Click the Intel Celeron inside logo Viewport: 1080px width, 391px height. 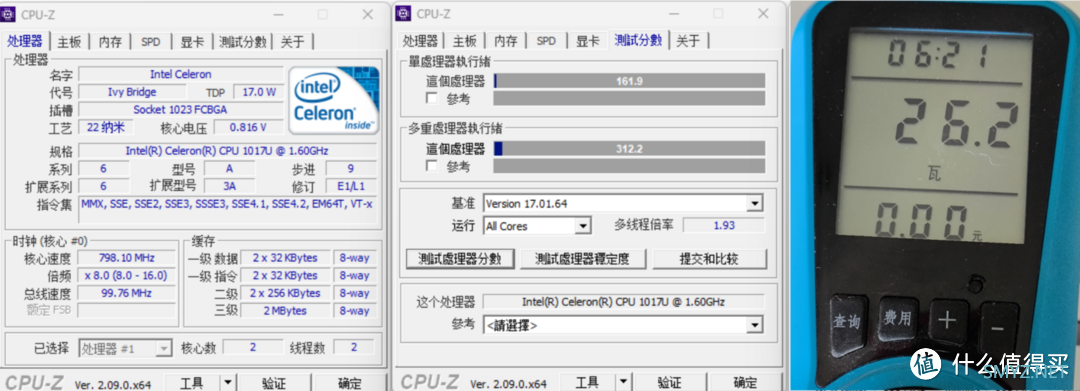pos(334,101)
